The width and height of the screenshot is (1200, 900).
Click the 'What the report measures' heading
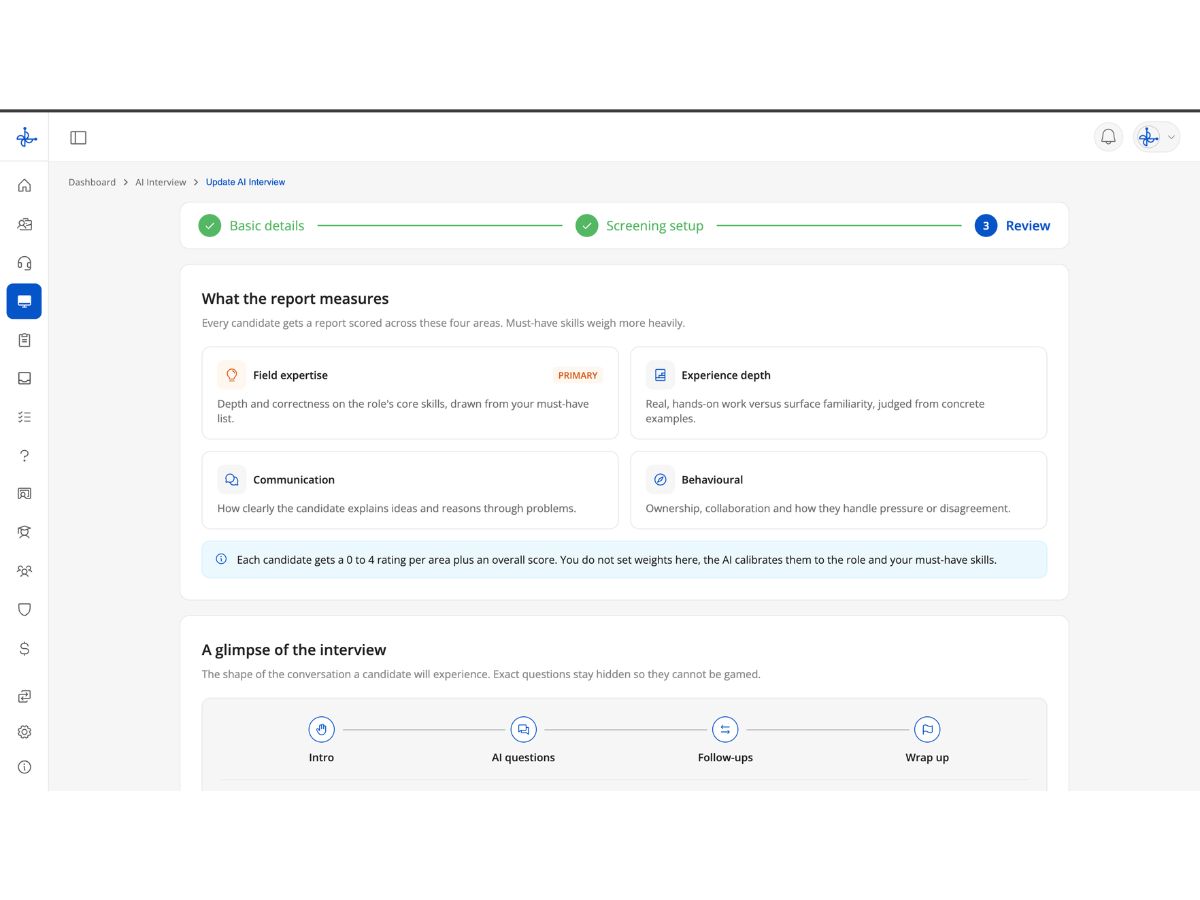click(295, 298)
